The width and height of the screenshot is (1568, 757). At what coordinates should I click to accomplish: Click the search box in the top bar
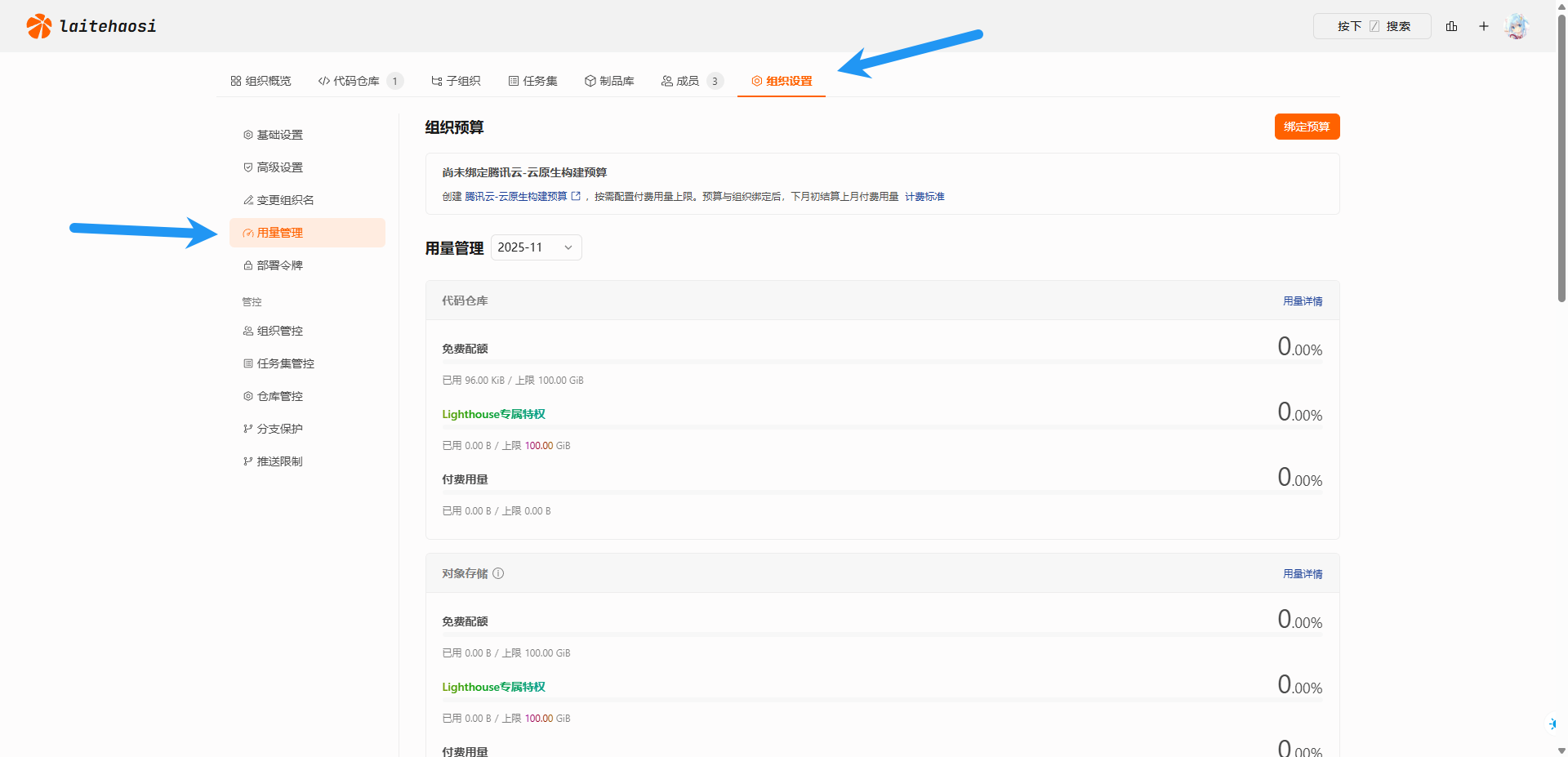[1372, 26]
